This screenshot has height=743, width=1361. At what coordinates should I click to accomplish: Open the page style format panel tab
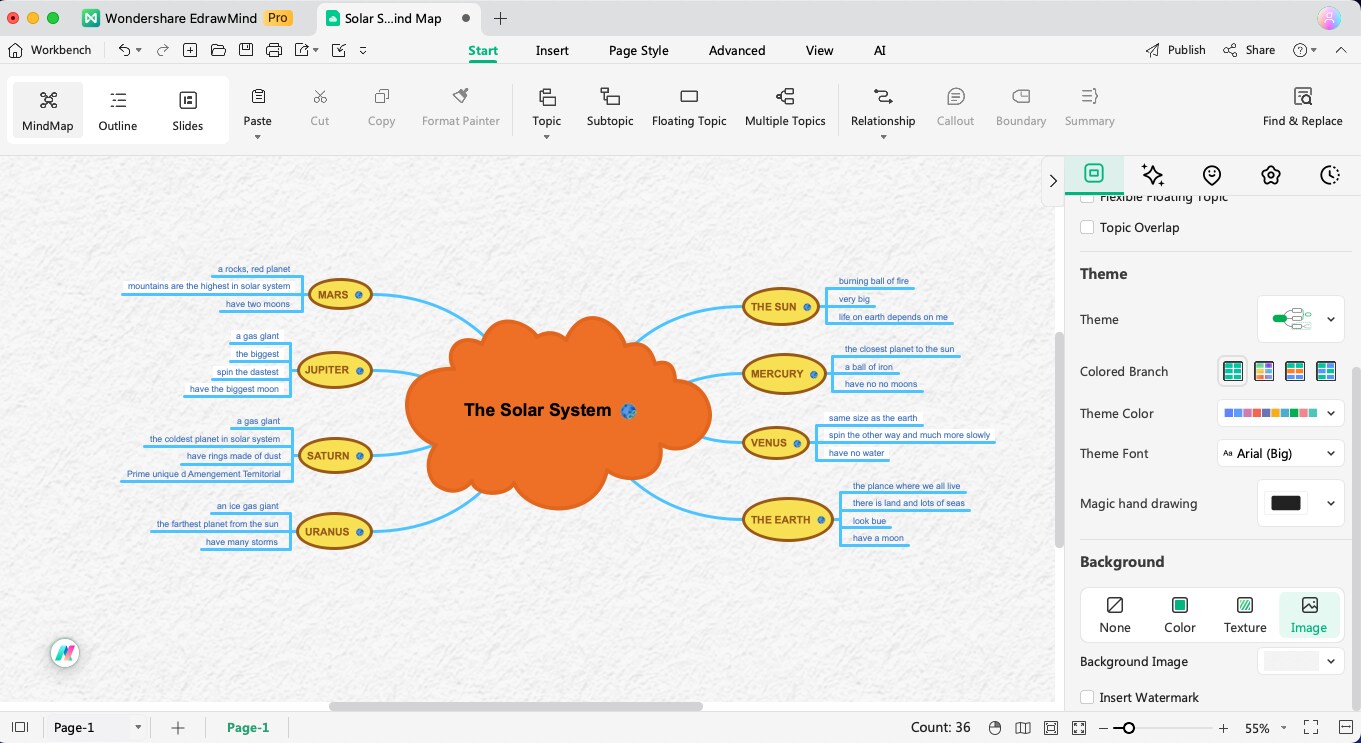tap(1094, 174)
